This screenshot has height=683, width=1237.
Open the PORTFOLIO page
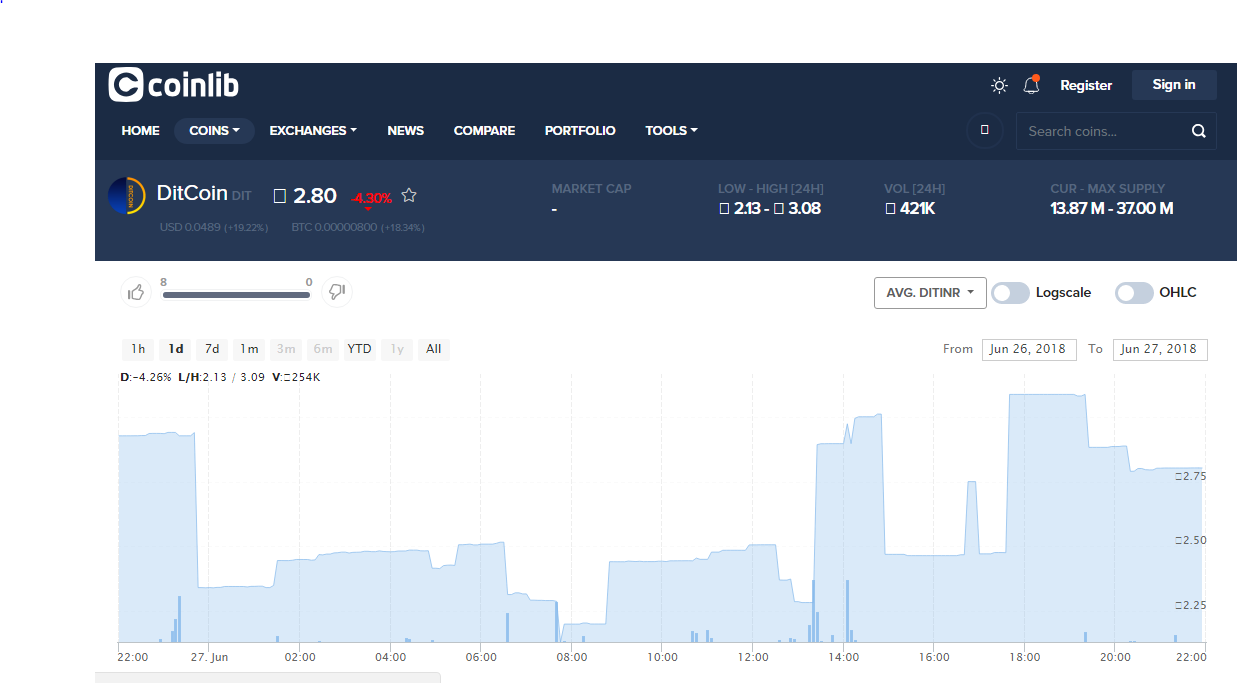click(580, 131)
